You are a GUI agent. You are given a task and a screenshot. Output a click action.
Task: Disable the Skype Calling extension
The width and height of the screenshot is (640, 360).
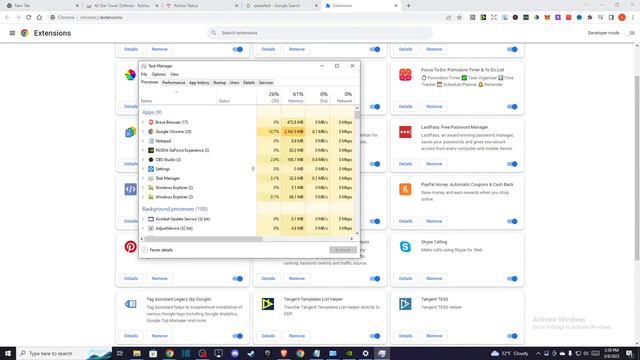(x=512, y=279)
